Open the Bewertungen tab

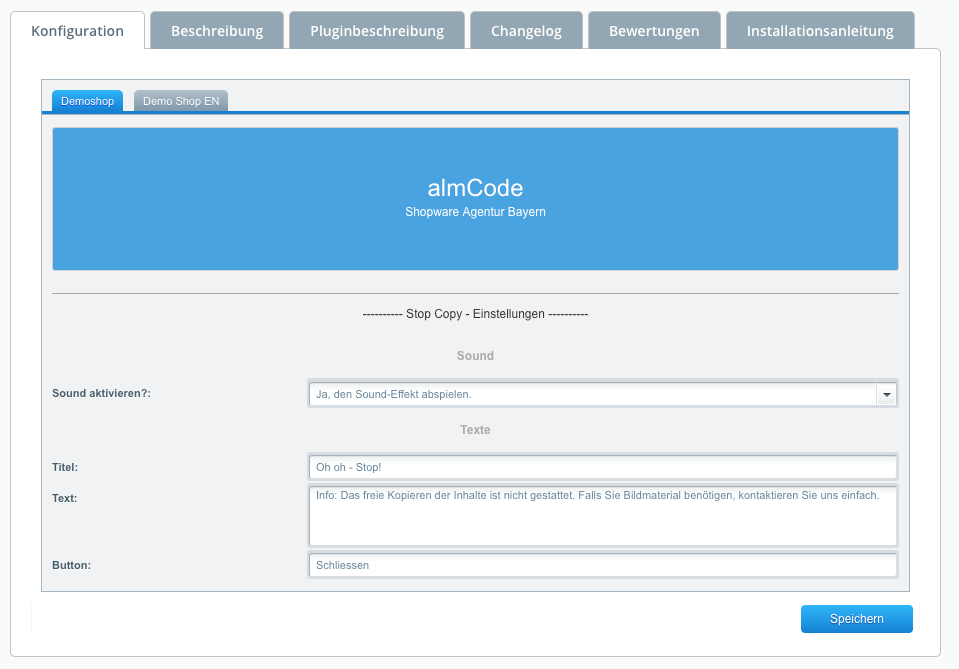pyautogui.click(x=654, y=31)
